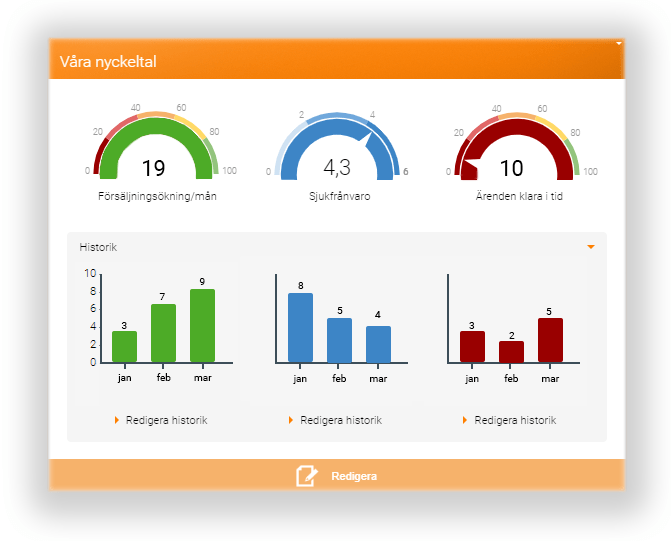
Task: Open Redigera historik under the green bar chart
Action: click(x=166, y=420)
